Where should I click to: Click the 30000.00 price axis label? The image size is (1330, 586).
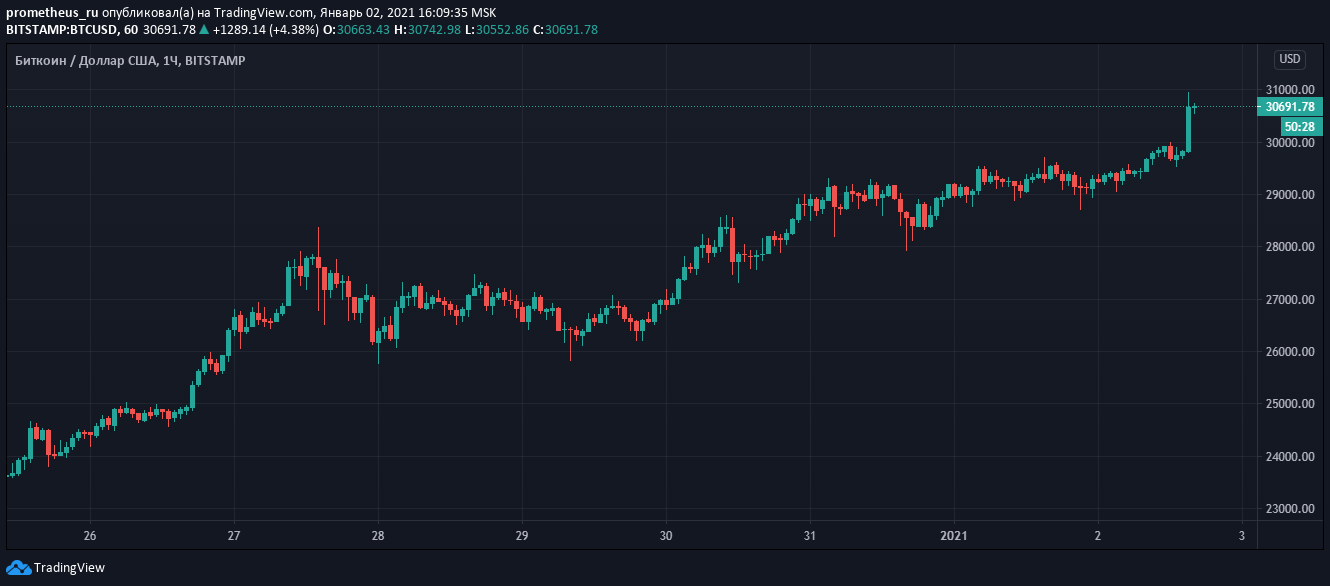1290,143
